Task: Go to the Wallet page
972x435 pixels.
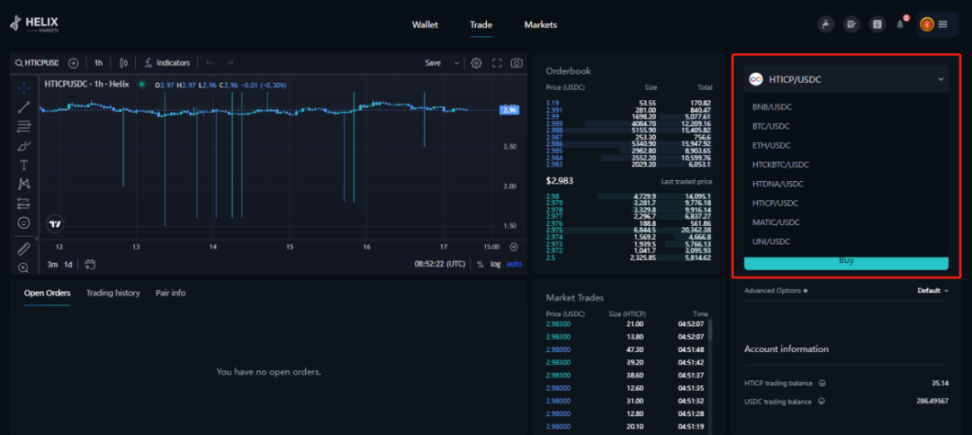Action: pos(425,25)
